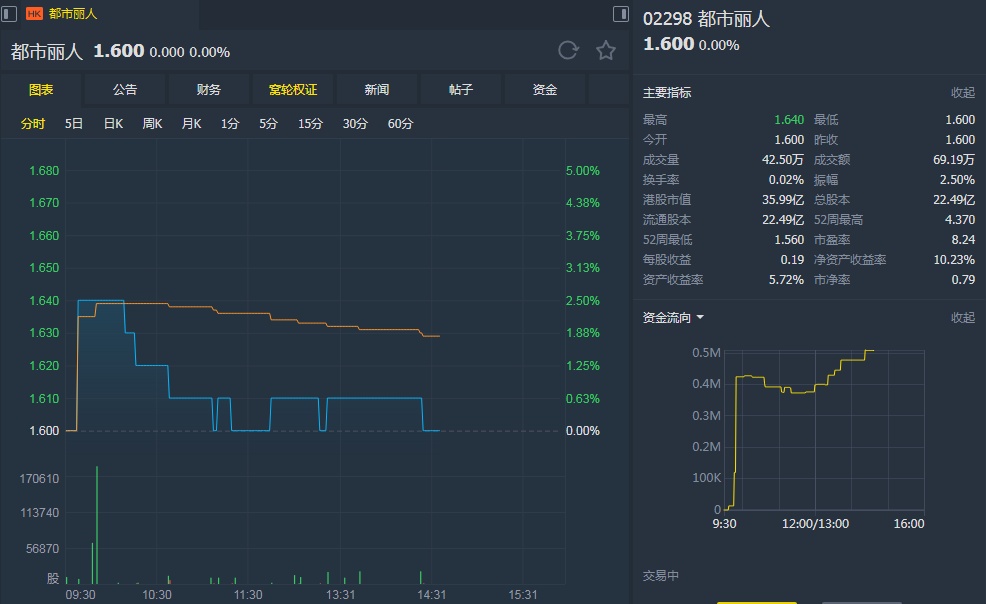Select the 30分 interval
986x604 pixels.
coord(355,124)
